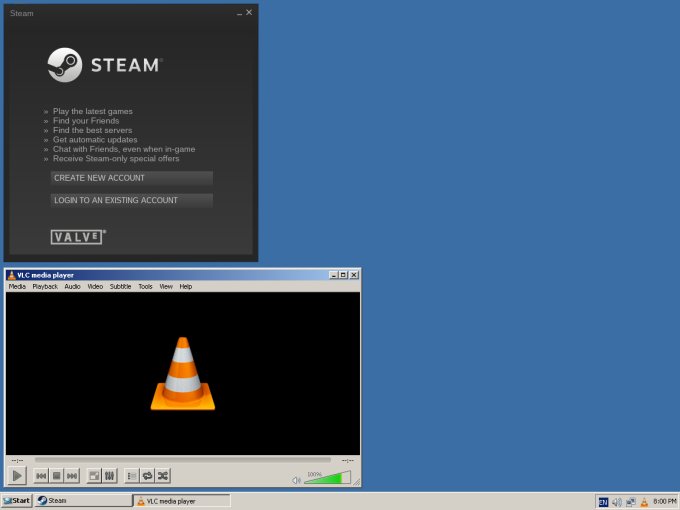Toggle fullscreen video in VLC
The width and height of the screenshot is (680, 510).
click(94, 476)
